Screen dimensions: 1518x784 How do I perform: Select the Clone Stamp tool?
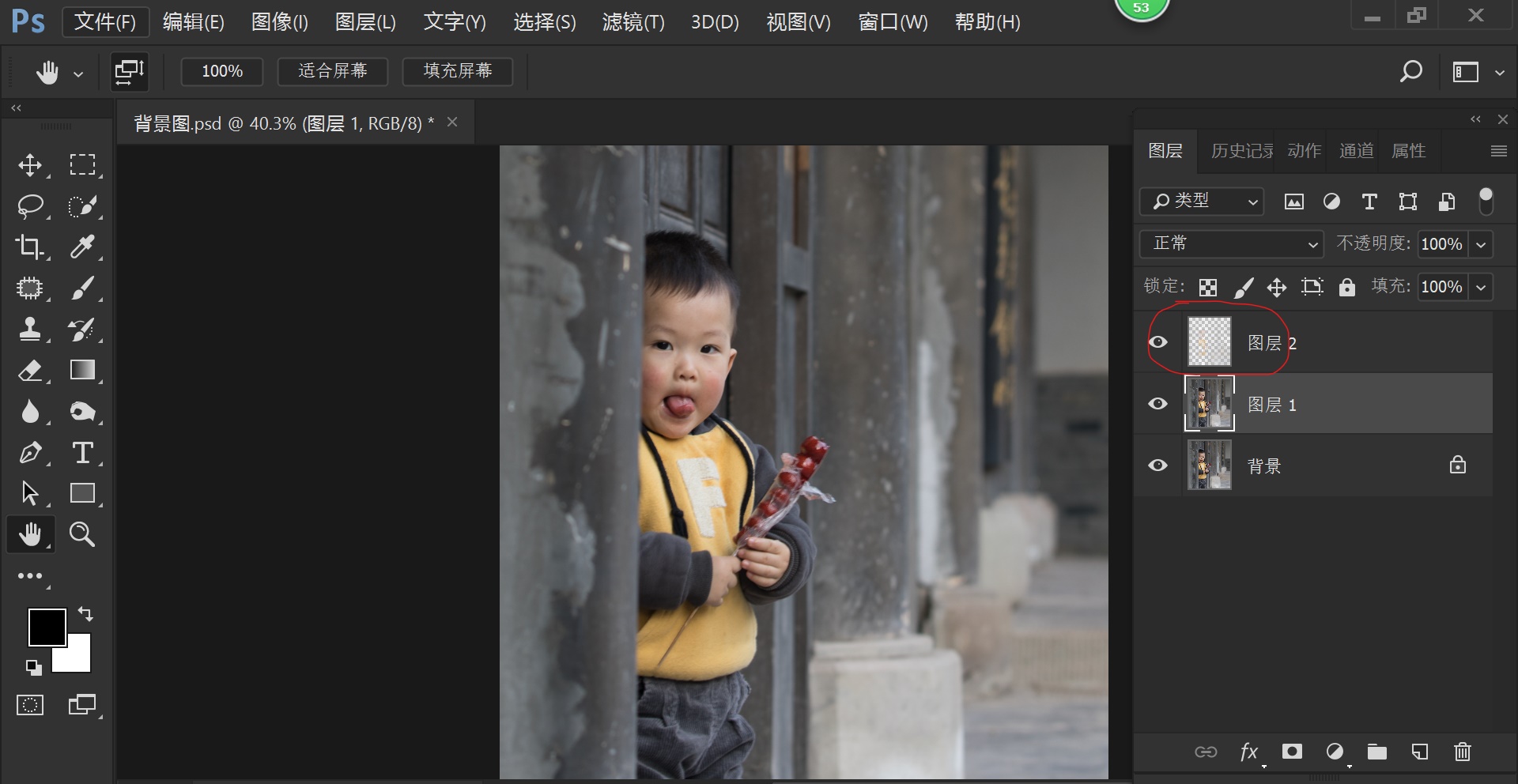[30, 330]
